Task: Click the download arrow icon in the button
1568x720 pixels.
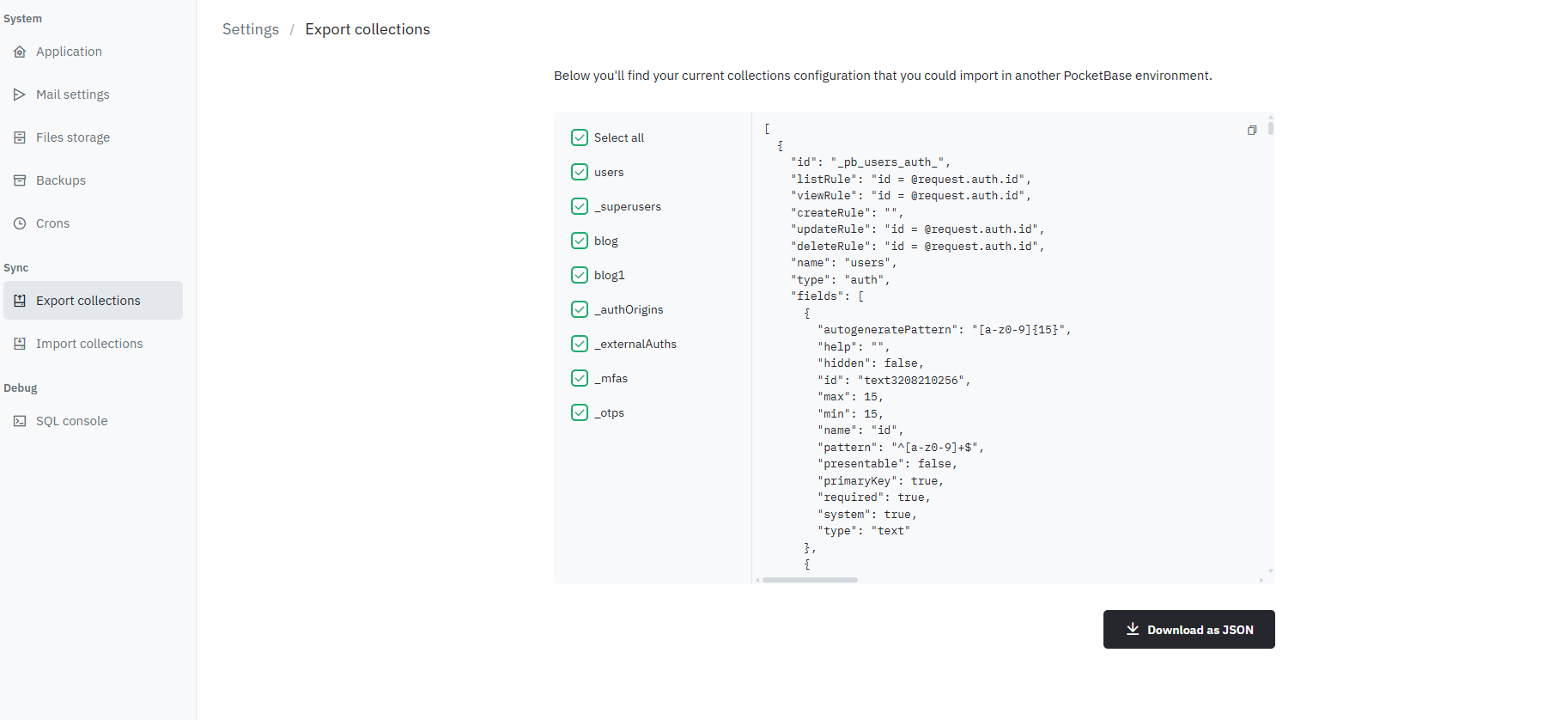Action: 1133,630
